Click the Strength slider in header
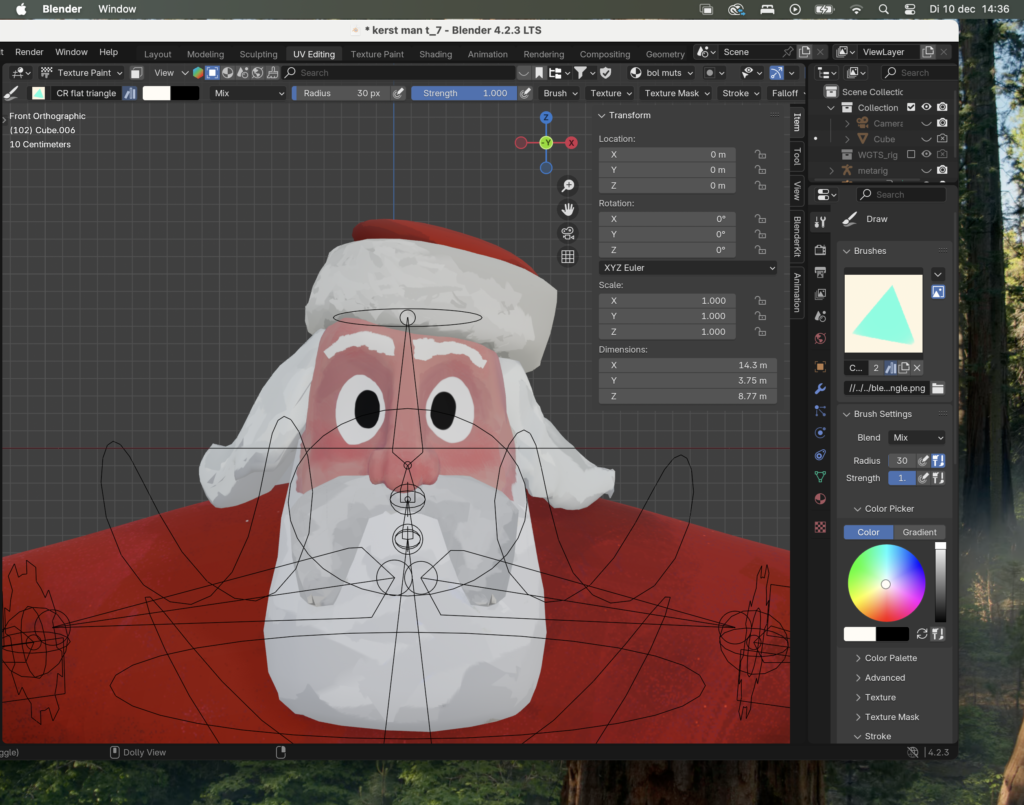Image resolution: width=1024 pixels, height=805 pixels. tap(464, 93)
